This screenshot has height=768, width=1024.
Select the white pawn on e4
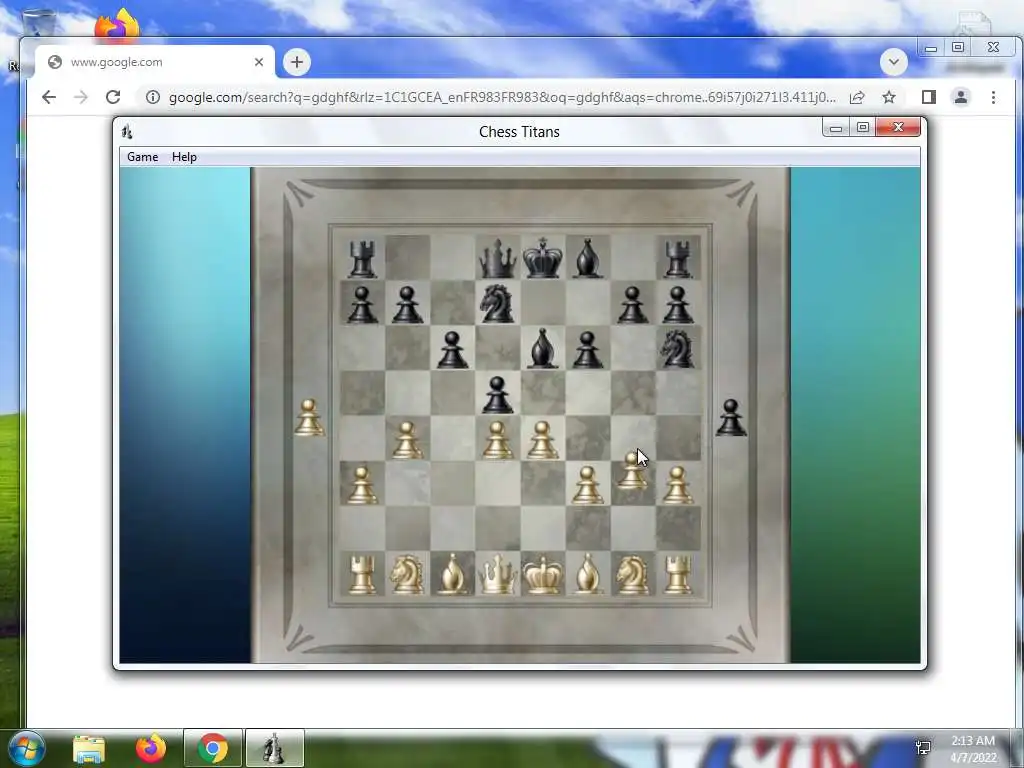[x=543, y=440]
